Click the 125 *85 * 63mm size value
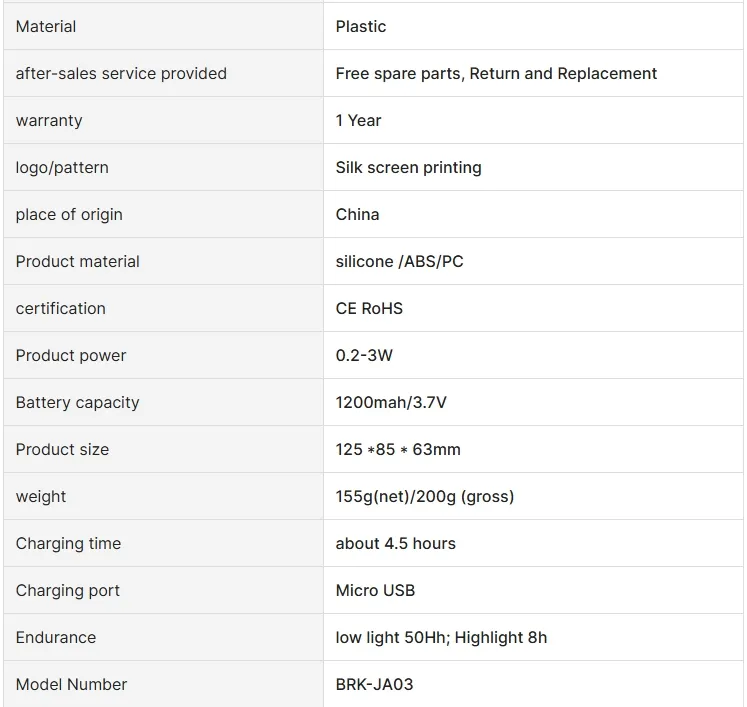 (x=398, y=450)
